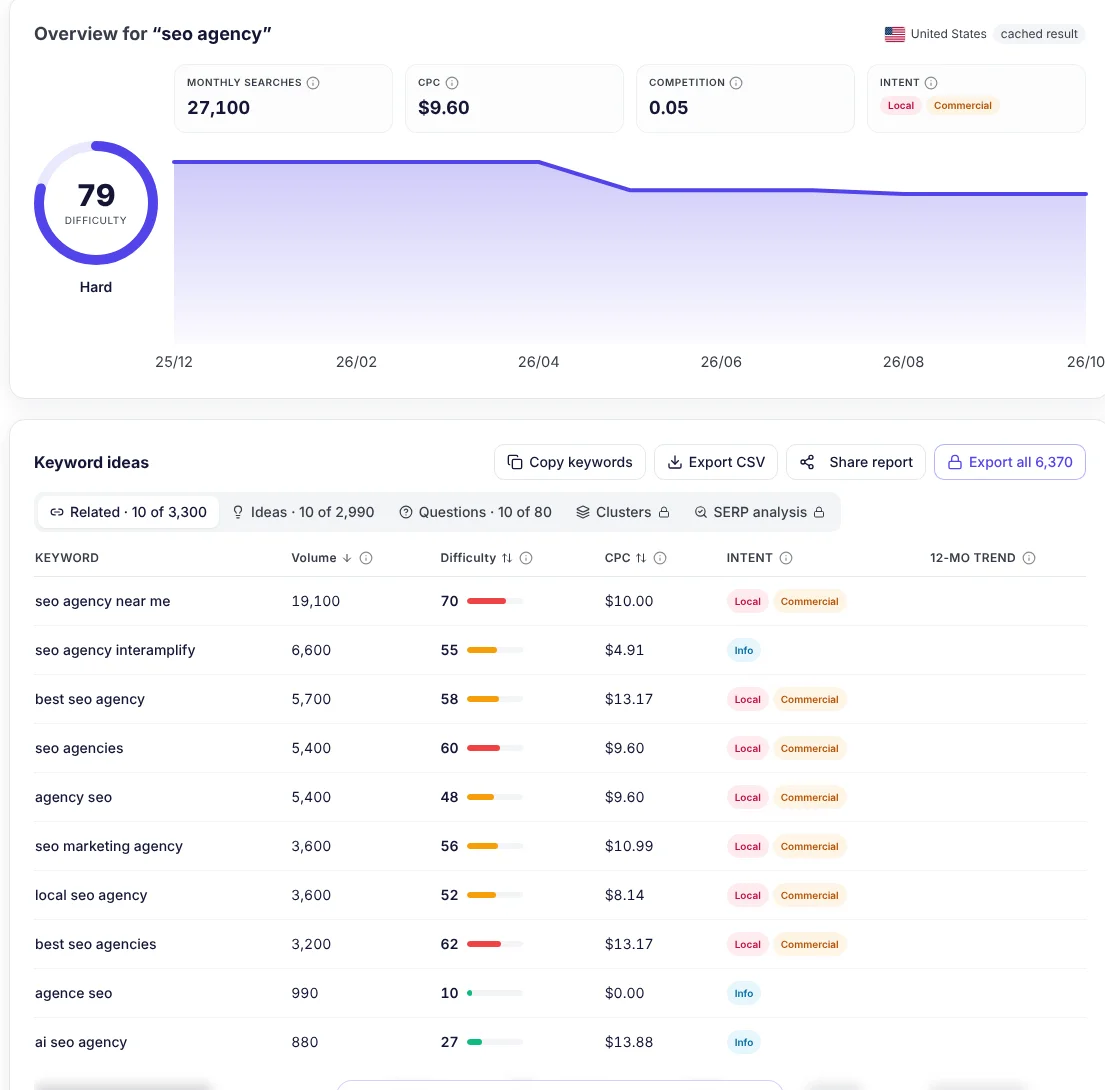1105x1090 pixels.
Task: Click the Volume column info icon
Action: [366, 558]
